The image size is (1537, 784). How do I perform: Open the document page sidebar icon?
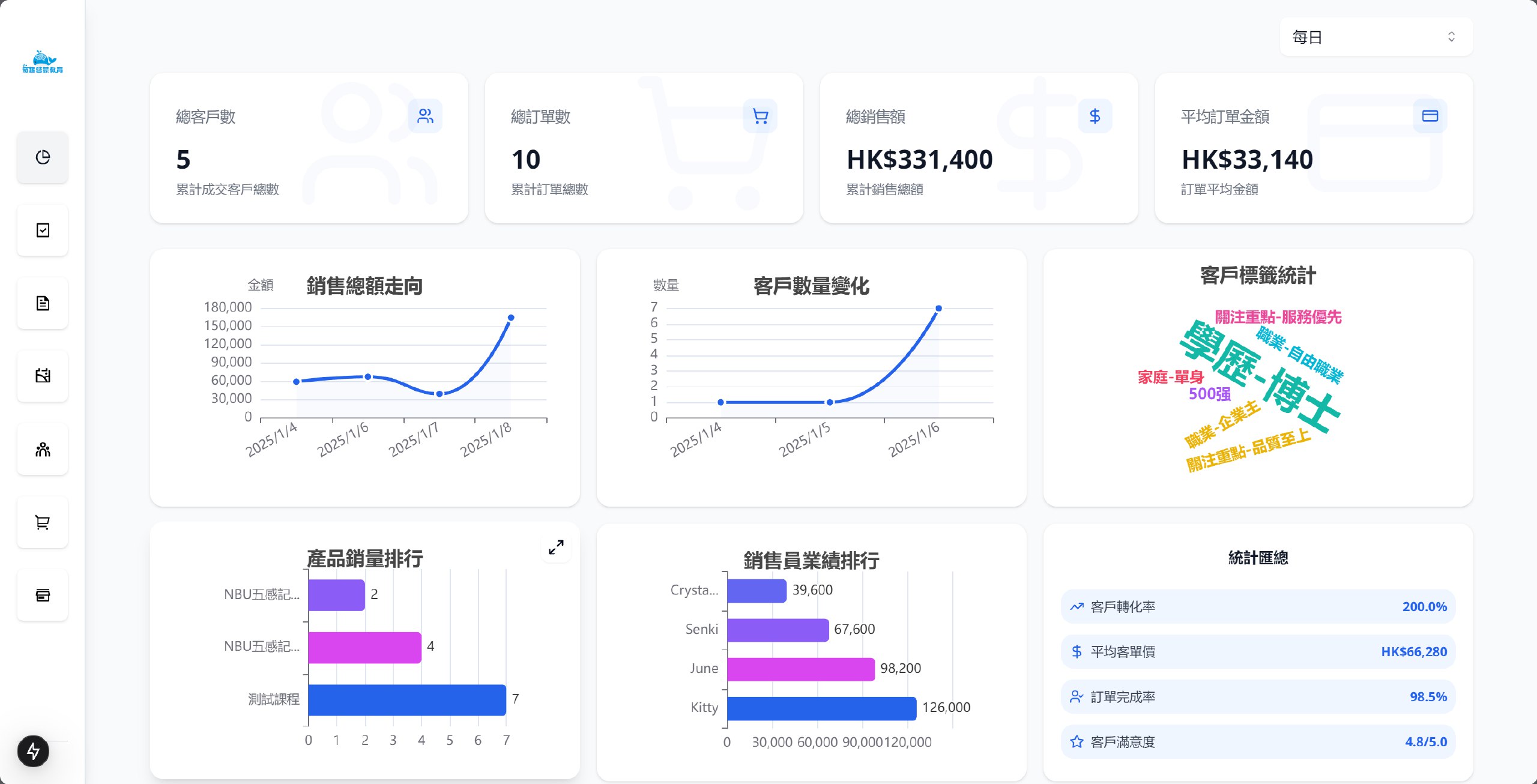click(43, 303)
